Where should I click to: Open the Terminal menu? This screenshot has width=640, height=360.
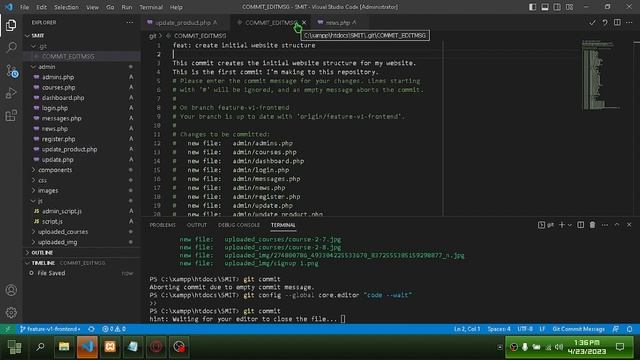tap(151, 7)
